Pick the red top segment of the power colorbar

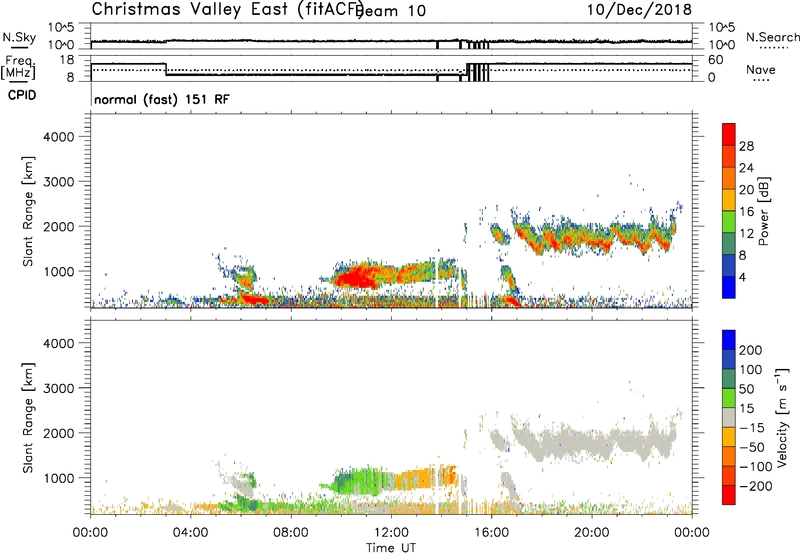click(x=729, y=134)
